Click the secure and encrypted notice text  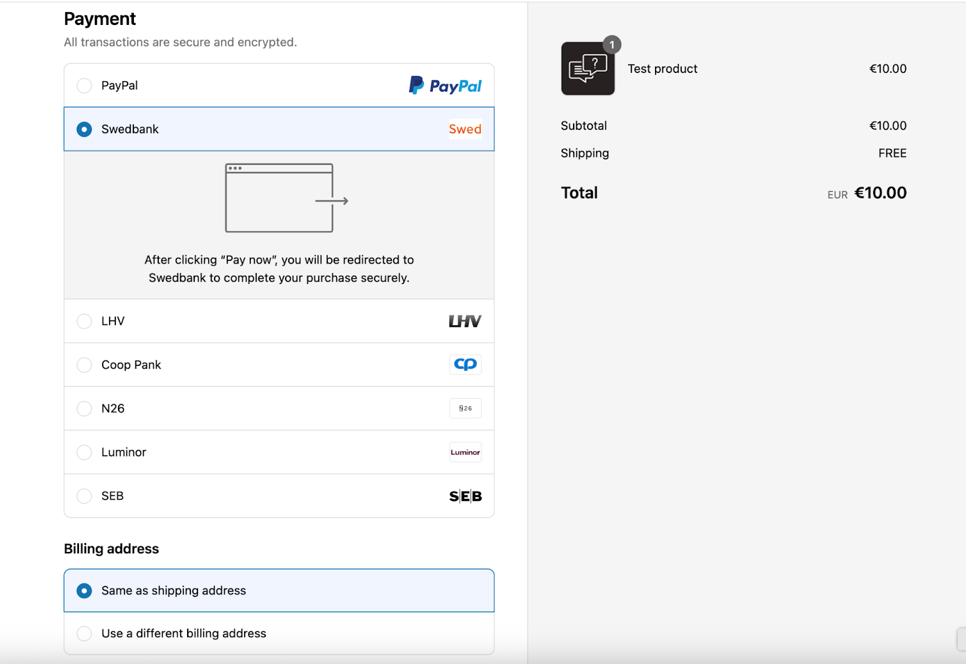(x=181, y=43)
